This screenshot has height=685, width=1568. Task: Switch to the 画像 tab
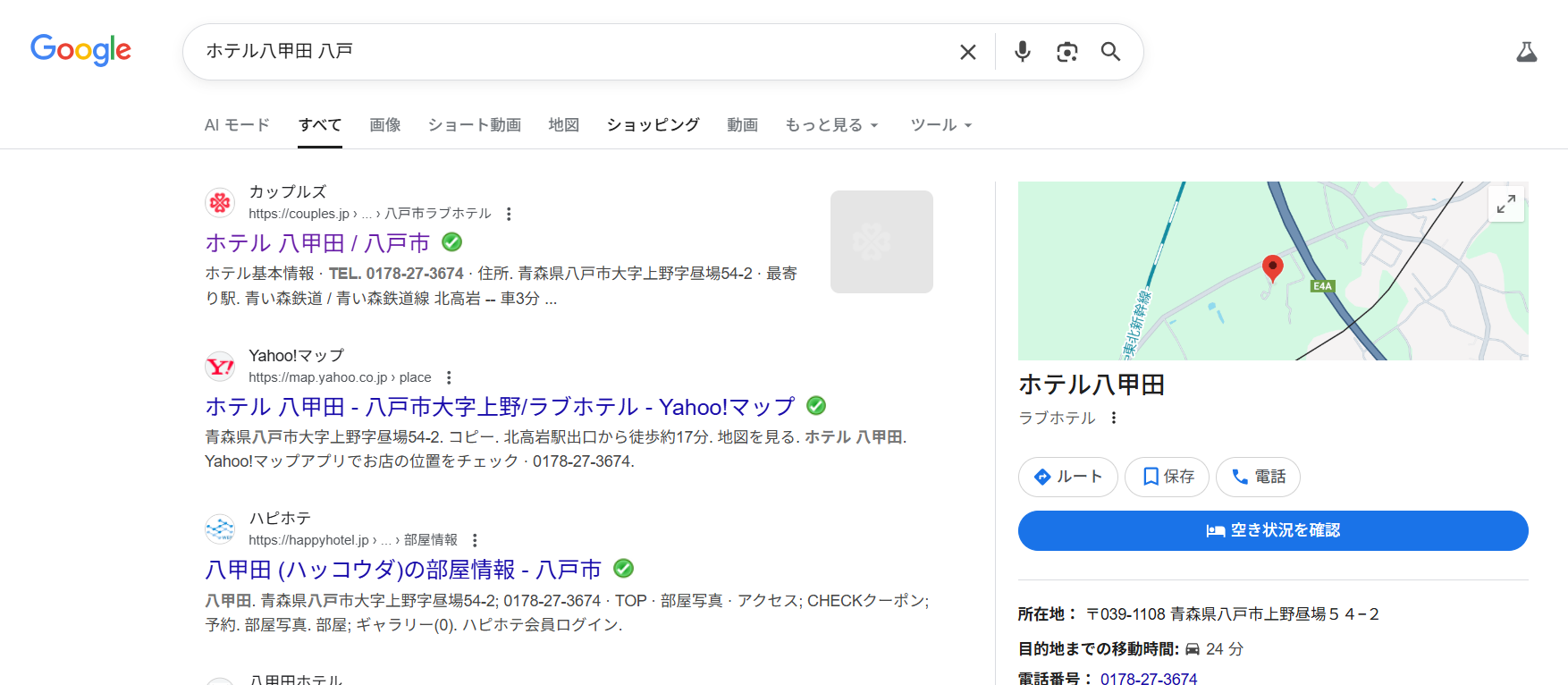pyautogui.click(x=385, y=125)
